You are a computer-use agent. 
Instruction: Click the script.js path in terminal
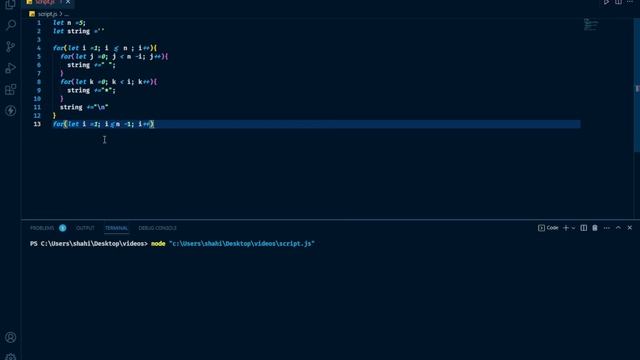click(x=242, y=244)
